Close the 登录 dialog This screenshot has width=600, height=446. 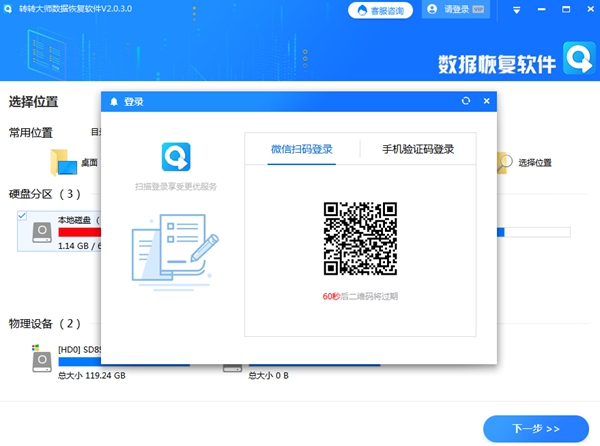[486, 101]
